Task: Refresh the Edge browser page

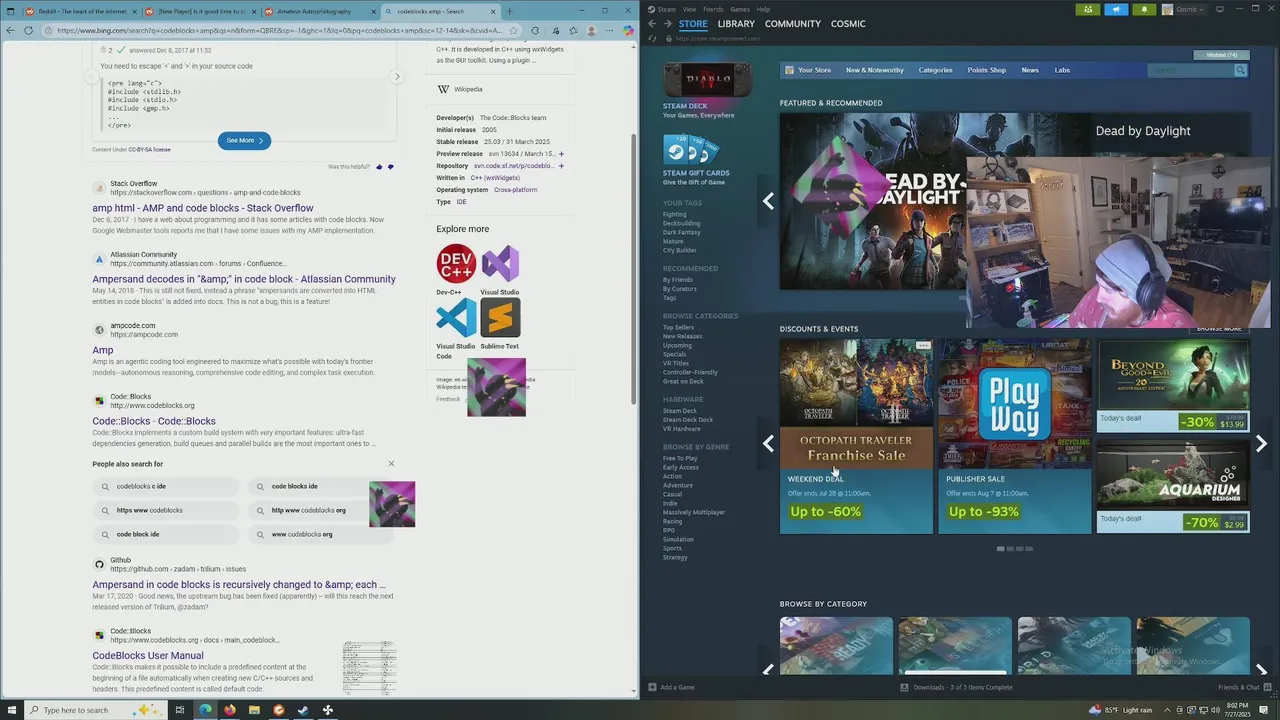Action: 28,30
